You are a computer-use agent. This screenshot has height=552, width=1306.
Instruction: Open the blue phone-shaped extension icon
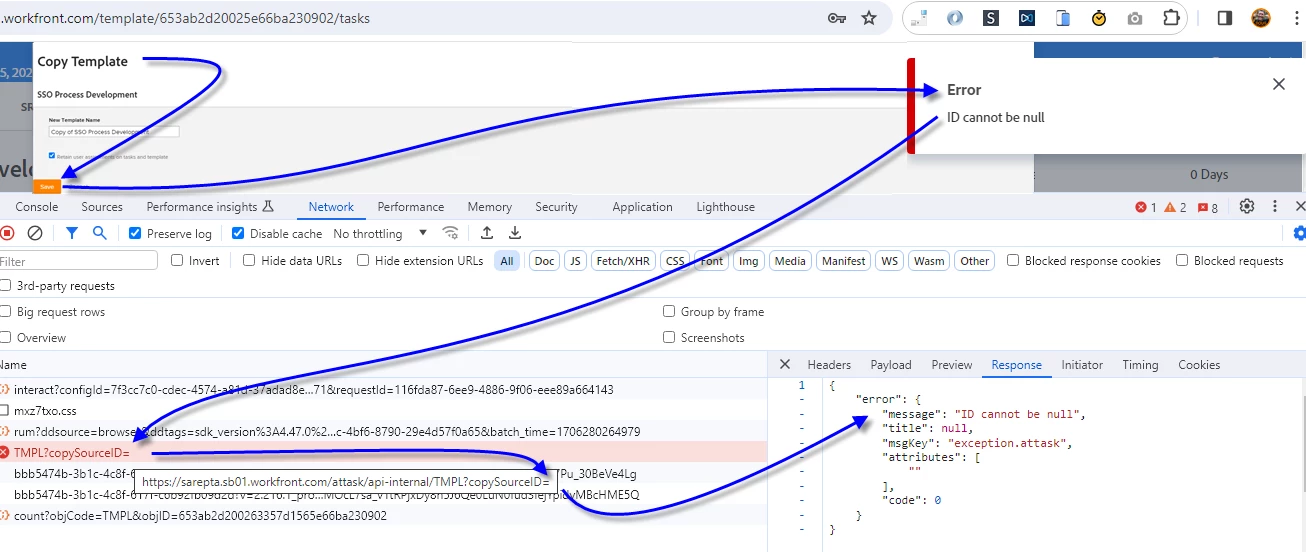1063,18
